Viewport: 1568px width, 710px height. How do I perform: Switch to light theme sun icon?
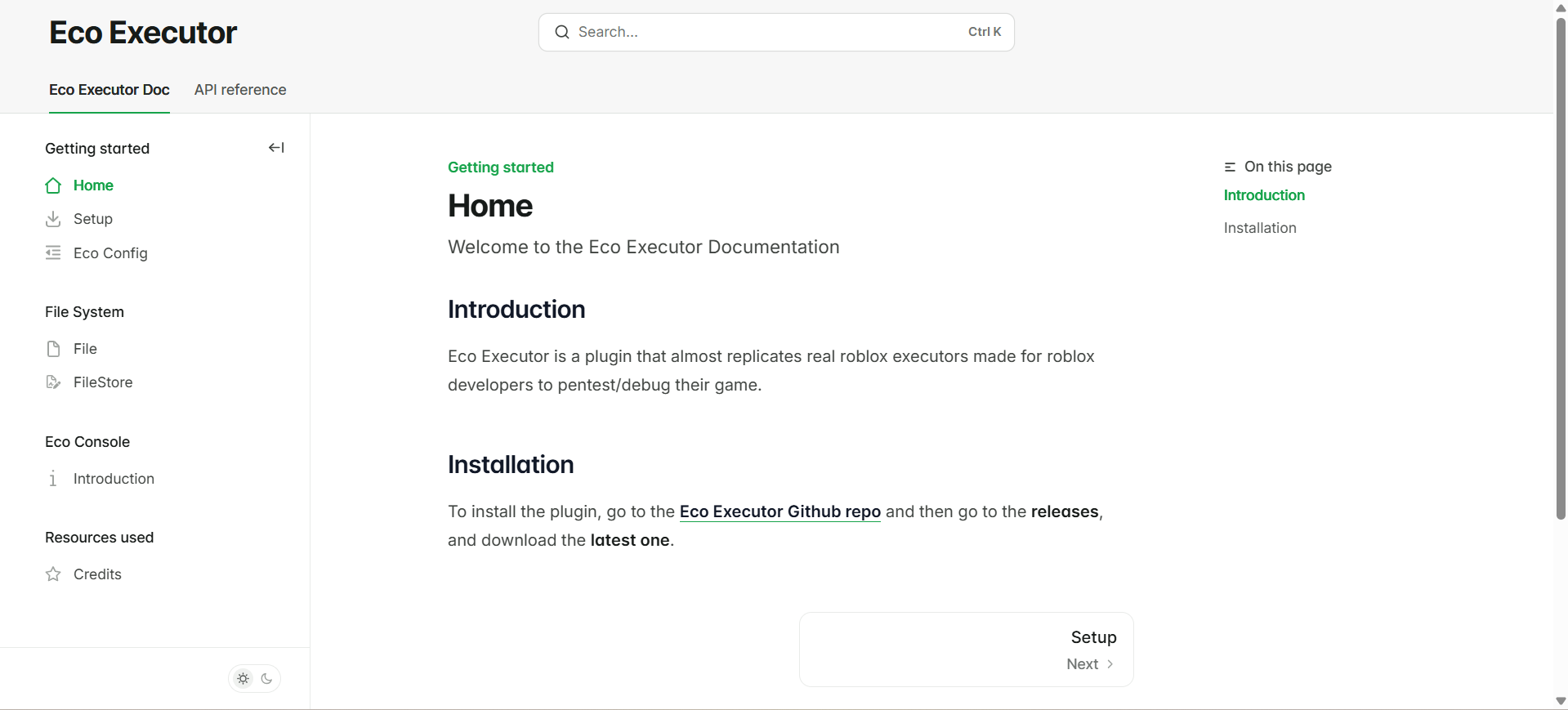[243, 678]
